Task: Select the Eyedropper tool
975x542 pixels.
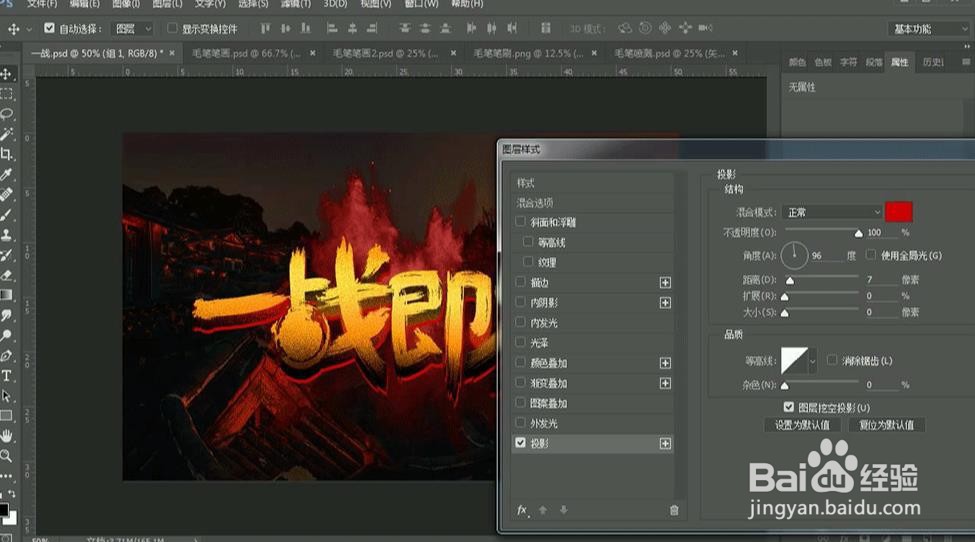Action: [x=7, y=175]
